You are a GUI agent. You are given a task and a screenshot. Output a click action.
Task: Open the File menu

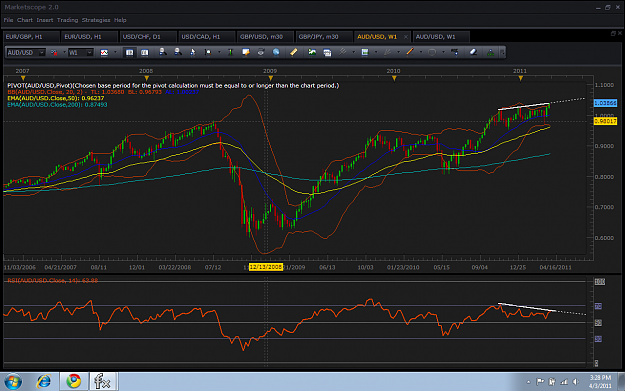pyautogui.click(x=8, y=20)
